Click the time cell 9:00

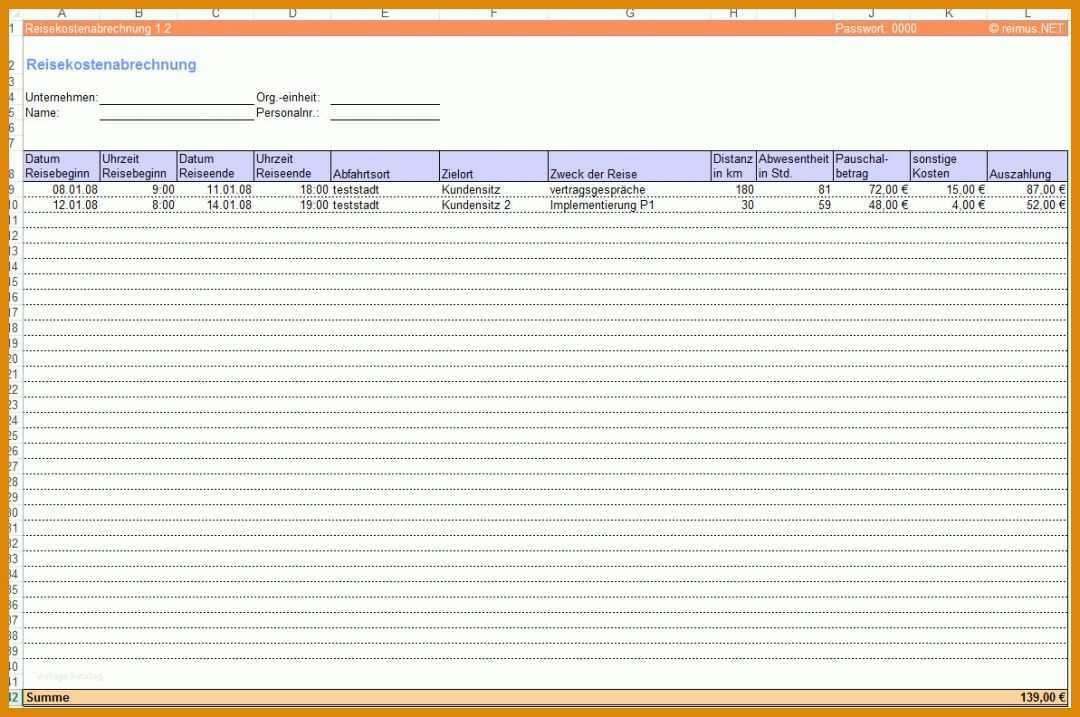(x=138, y=189)
